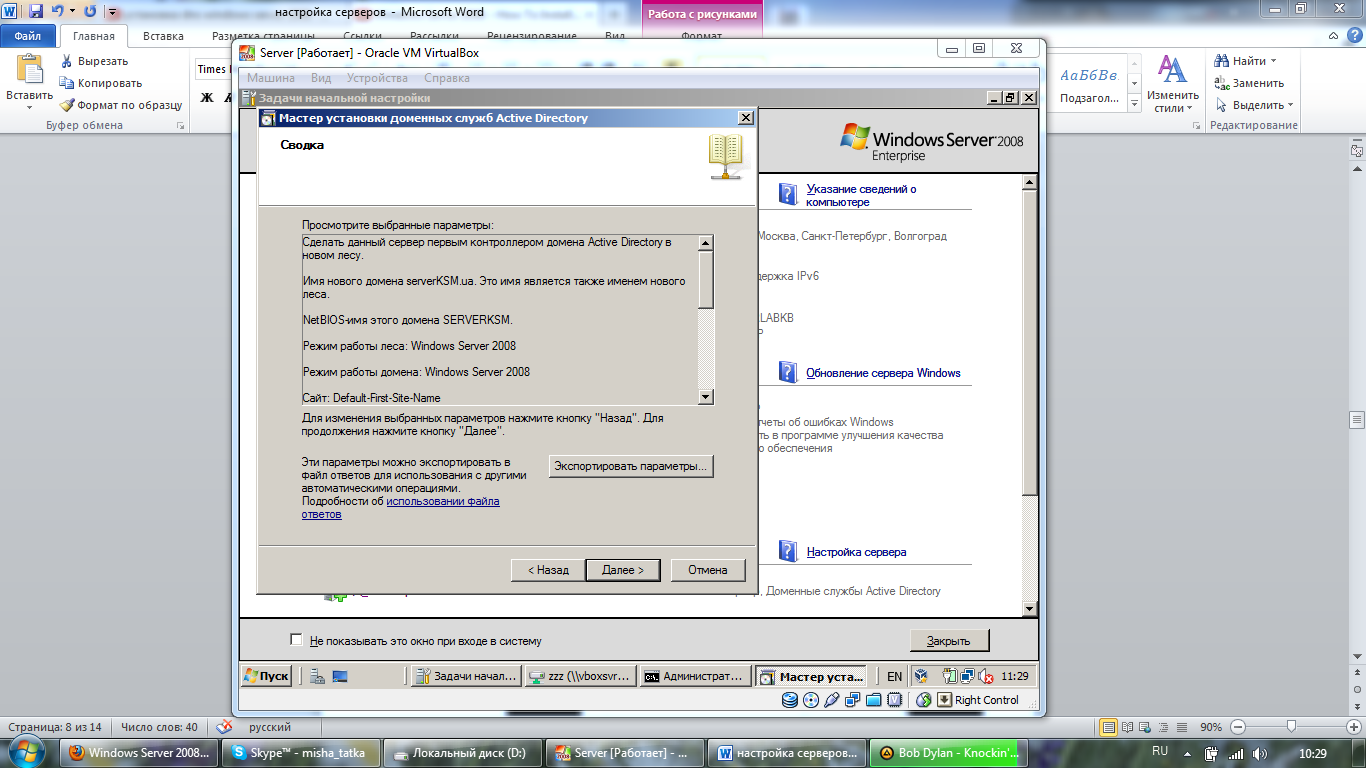This screenshot has height=768, width=1366.
Task: Click the Вставить (Paste) clipboard icon
Action: [30, 68]
